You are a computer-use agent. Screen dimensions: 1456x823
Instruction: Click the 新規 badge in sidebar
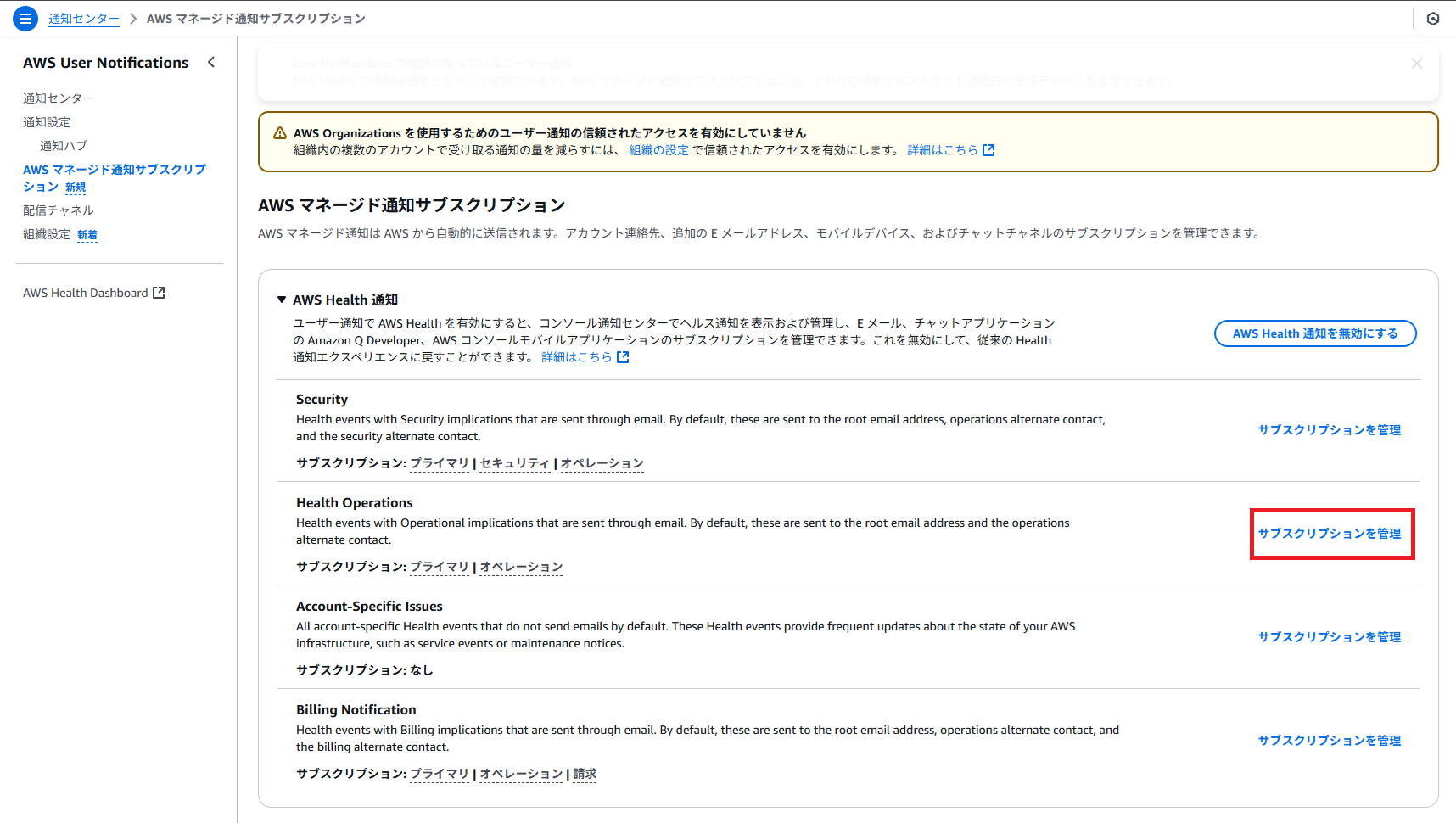tap(76, 188)
